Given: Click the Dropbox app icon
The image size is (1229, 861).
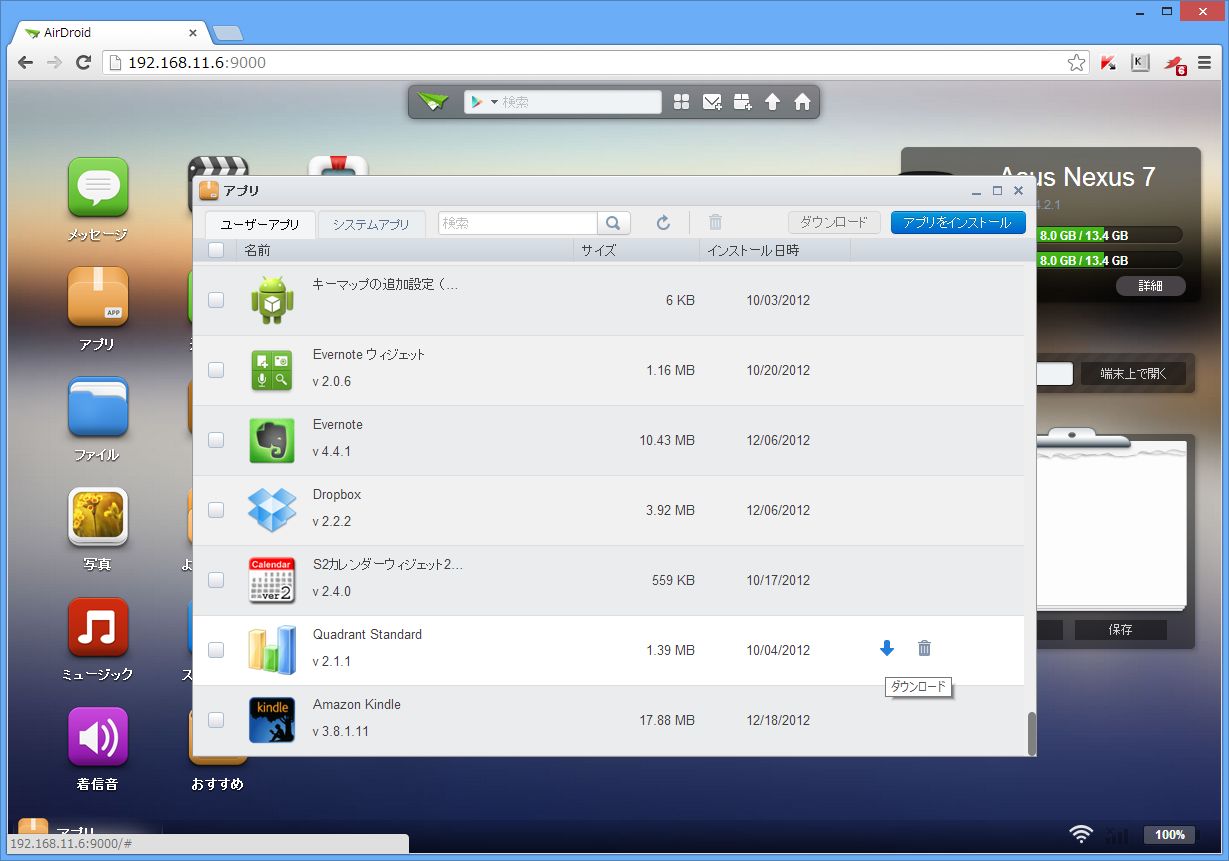Looking at the screenshot, I should point(272,510).
